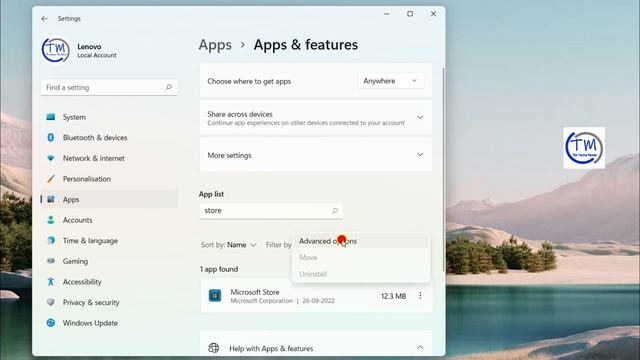Open the Lenovo account profile picture
The width and height of the screenshot is (640, 360).
pos(56,50)
